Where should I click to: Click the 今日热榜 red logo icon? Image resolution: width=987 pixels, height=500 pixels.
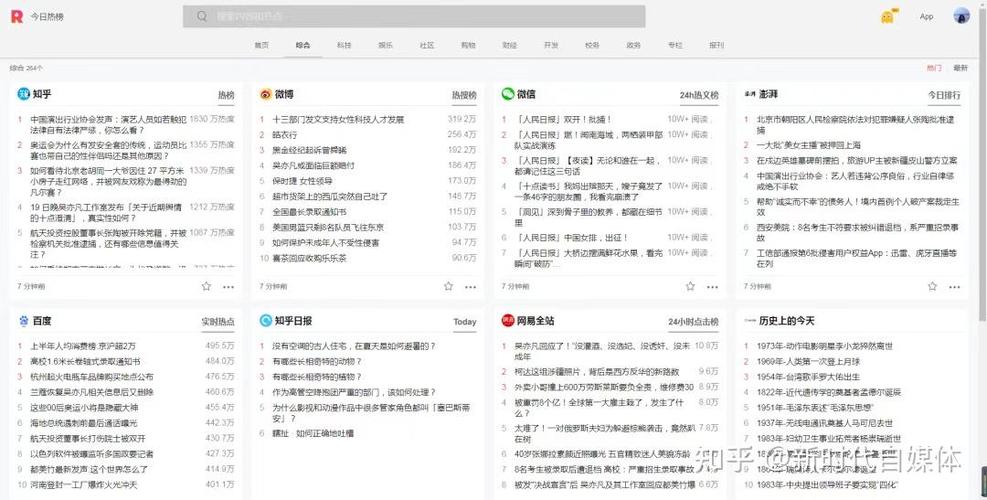click(16, 16)
